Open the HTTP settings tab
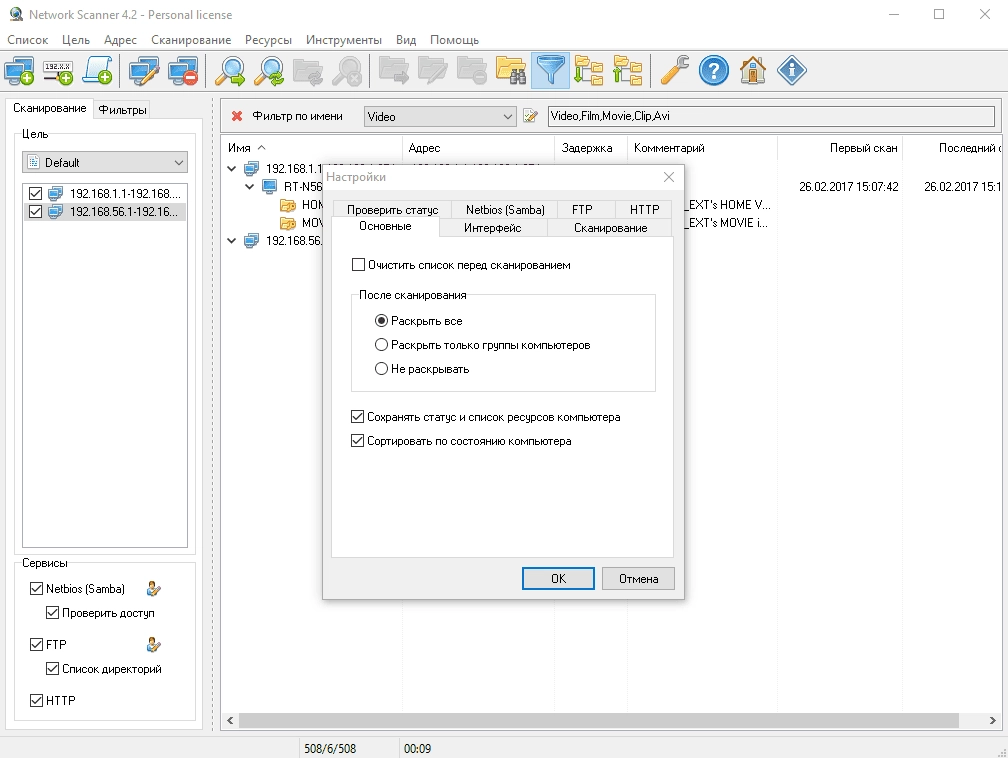The height and width of the screenshot is (758, 1008). pyautogui.click(x=644, y=210)
